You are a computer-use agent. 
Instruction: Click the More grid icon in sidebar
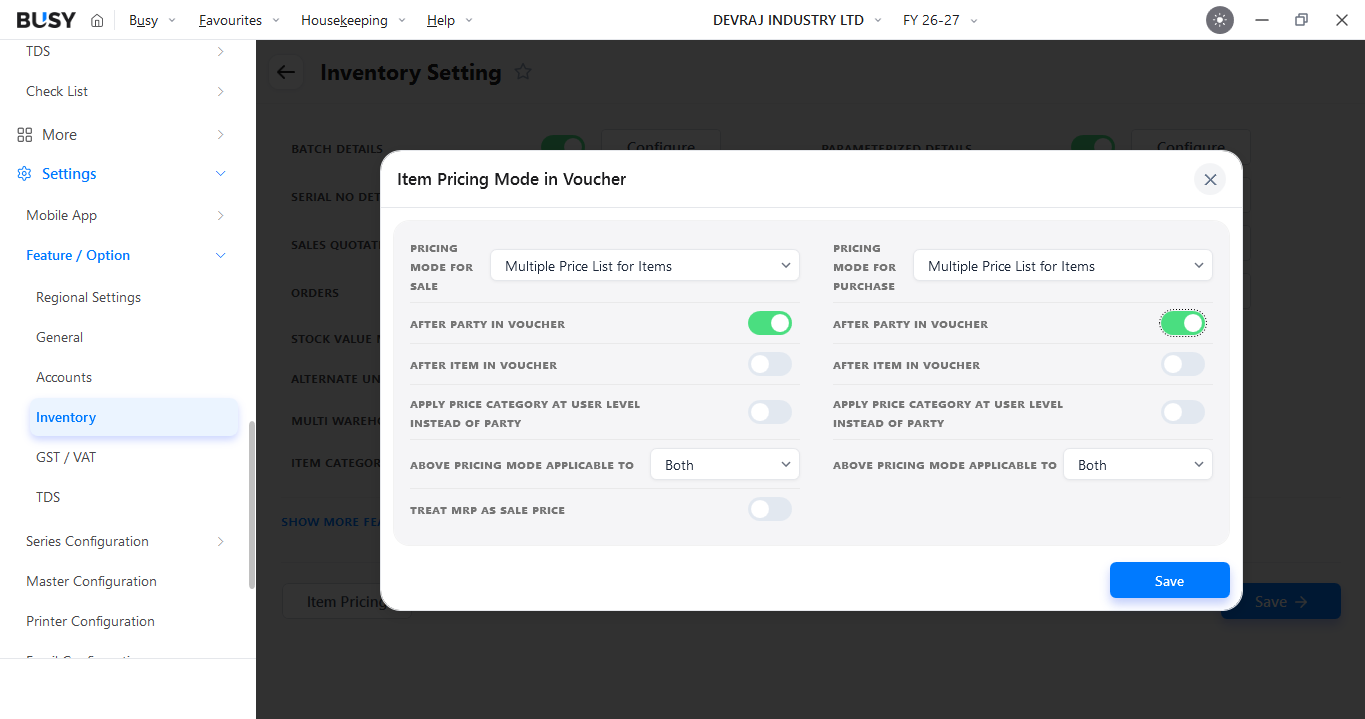(x=25, y=135)
